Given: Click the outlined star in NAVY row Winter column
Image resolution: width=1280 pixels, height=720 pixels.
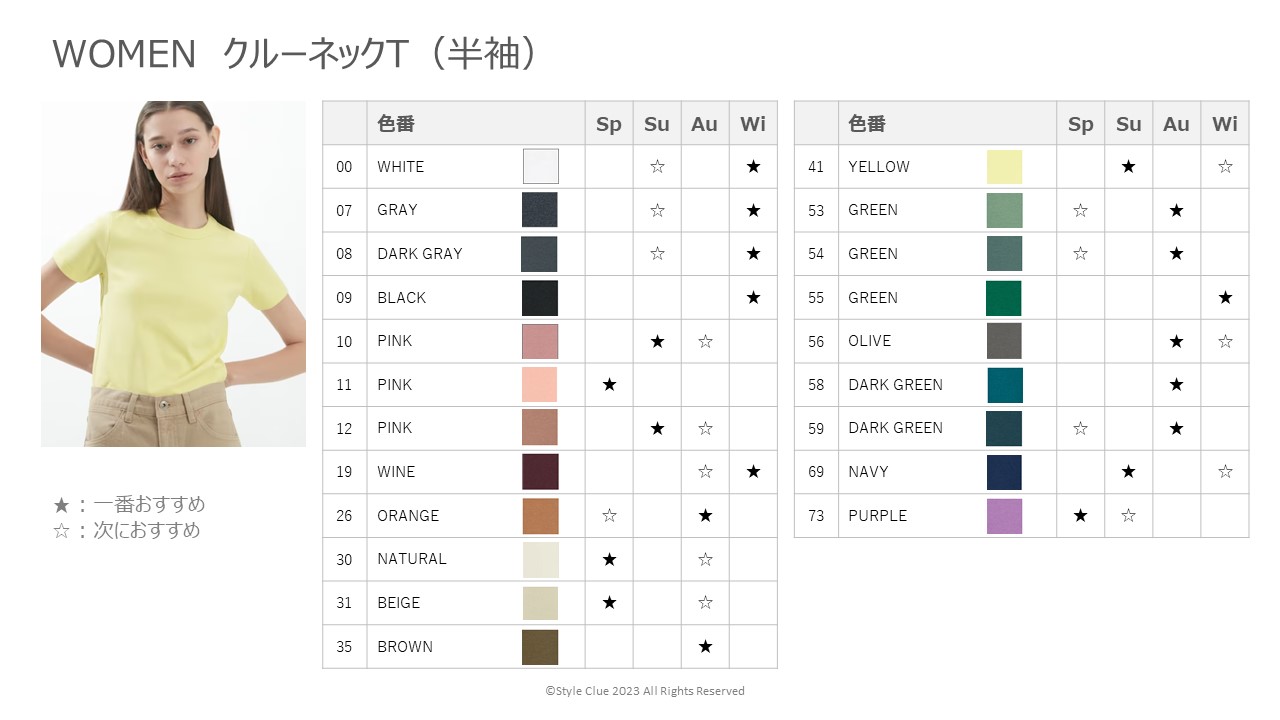Looking at the screenshot, I should (x=1225, y=472).
